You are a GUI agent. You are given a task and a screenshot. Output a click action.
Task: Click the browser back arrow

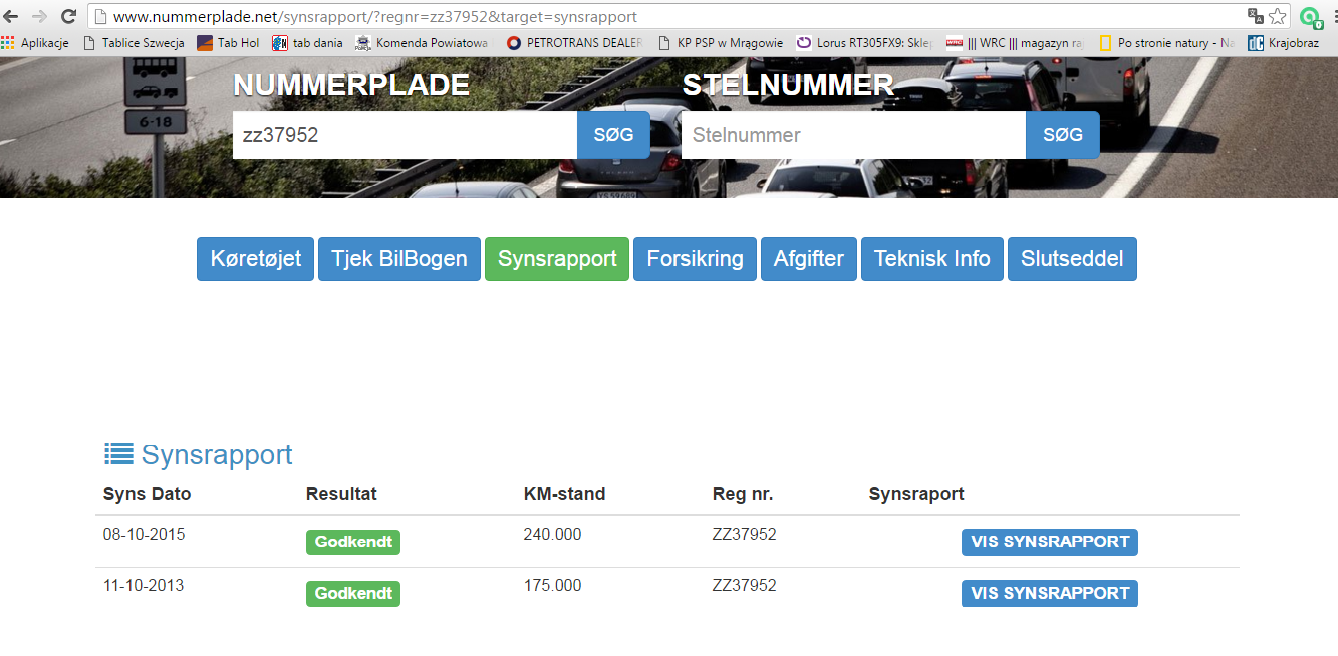pyautogui.click(x=12, y=16)
